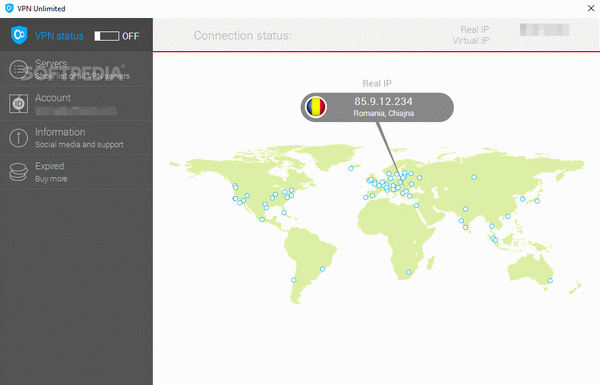This screenshot has width=600, height=385.
Task: Select the Russia Siberia server marker
Action: coord(474,177)
